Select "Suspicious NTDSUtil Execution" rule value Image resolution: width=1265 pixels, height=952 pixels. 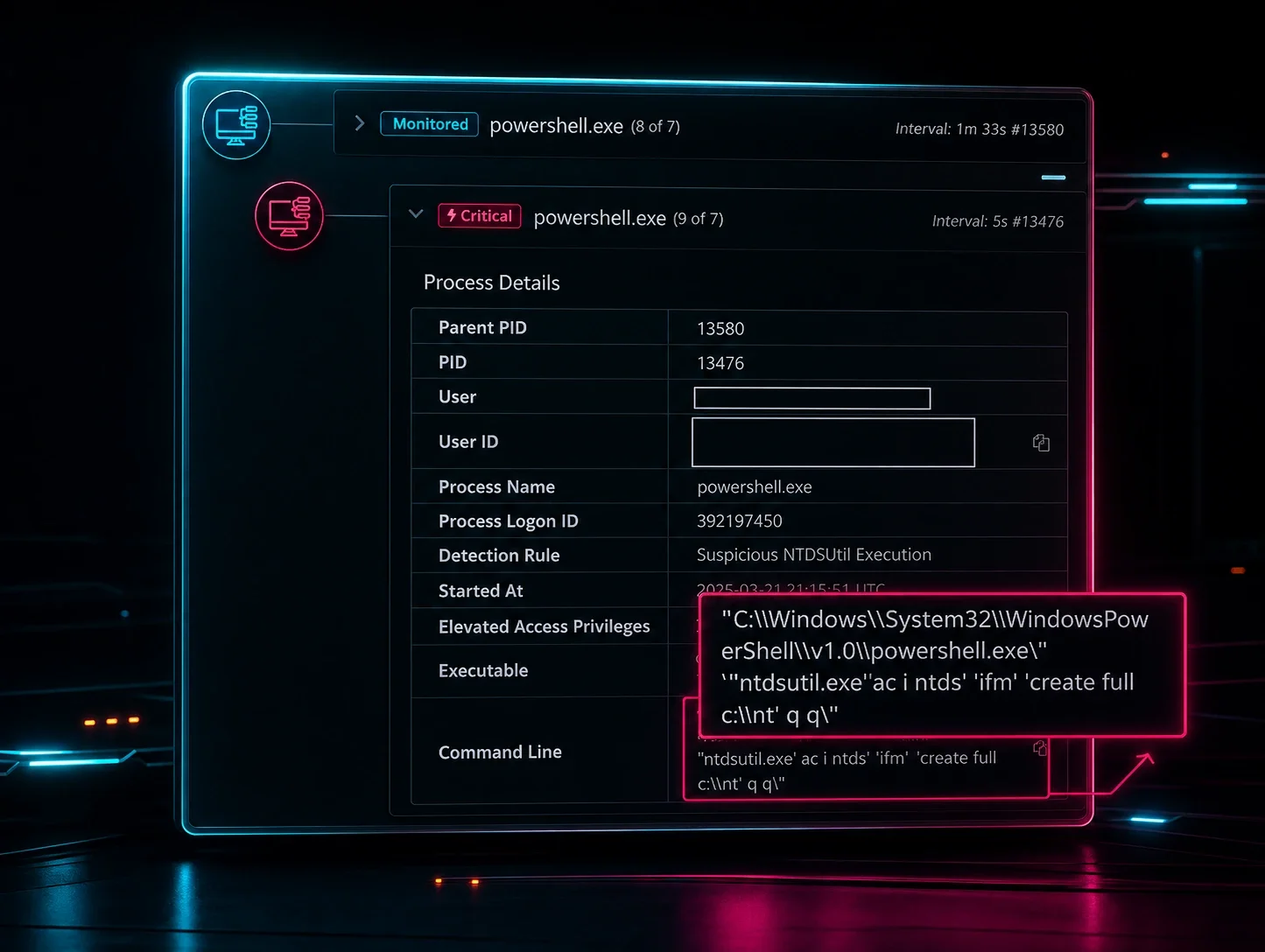814,555
